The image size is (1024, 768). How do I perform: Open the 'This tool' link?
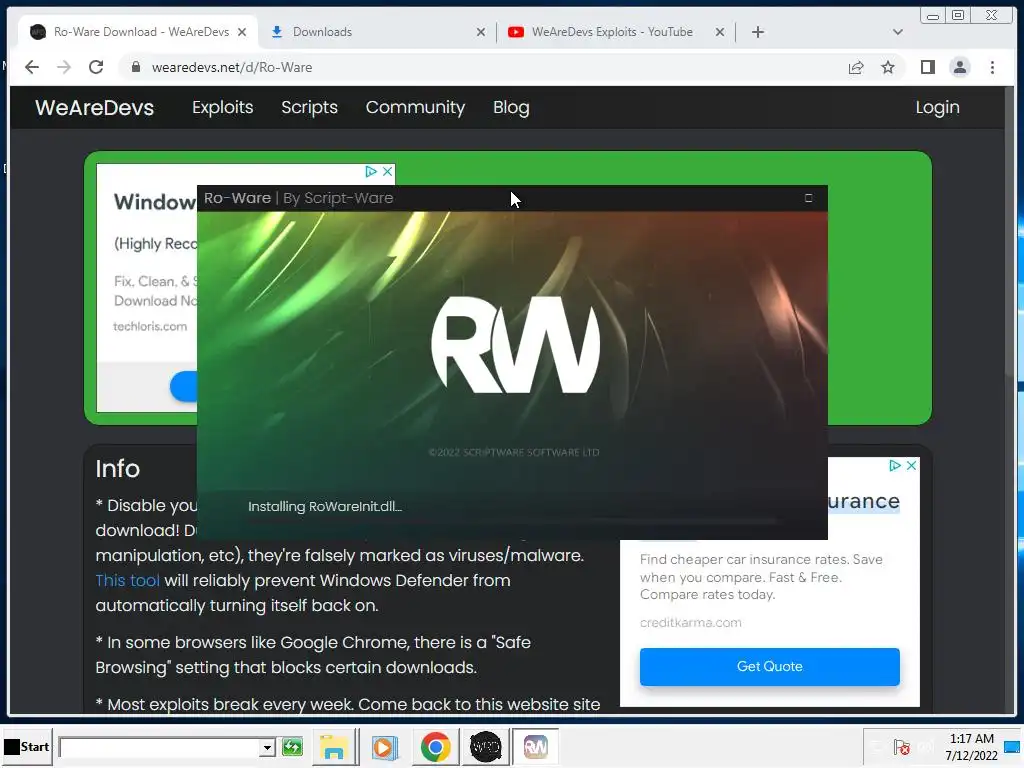point(127,581)
